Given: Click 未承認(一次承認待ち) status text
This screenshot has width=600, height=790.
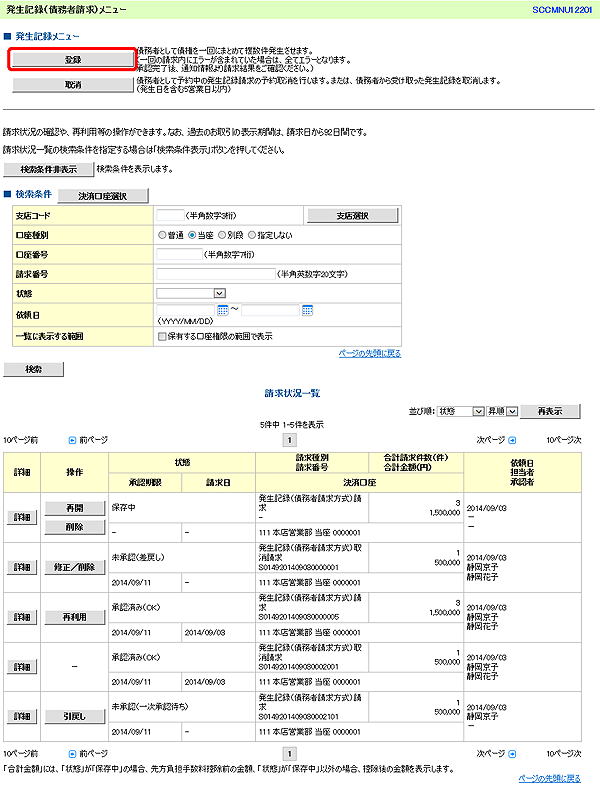Looking at the screenshot, I should (x=150, y=707).
